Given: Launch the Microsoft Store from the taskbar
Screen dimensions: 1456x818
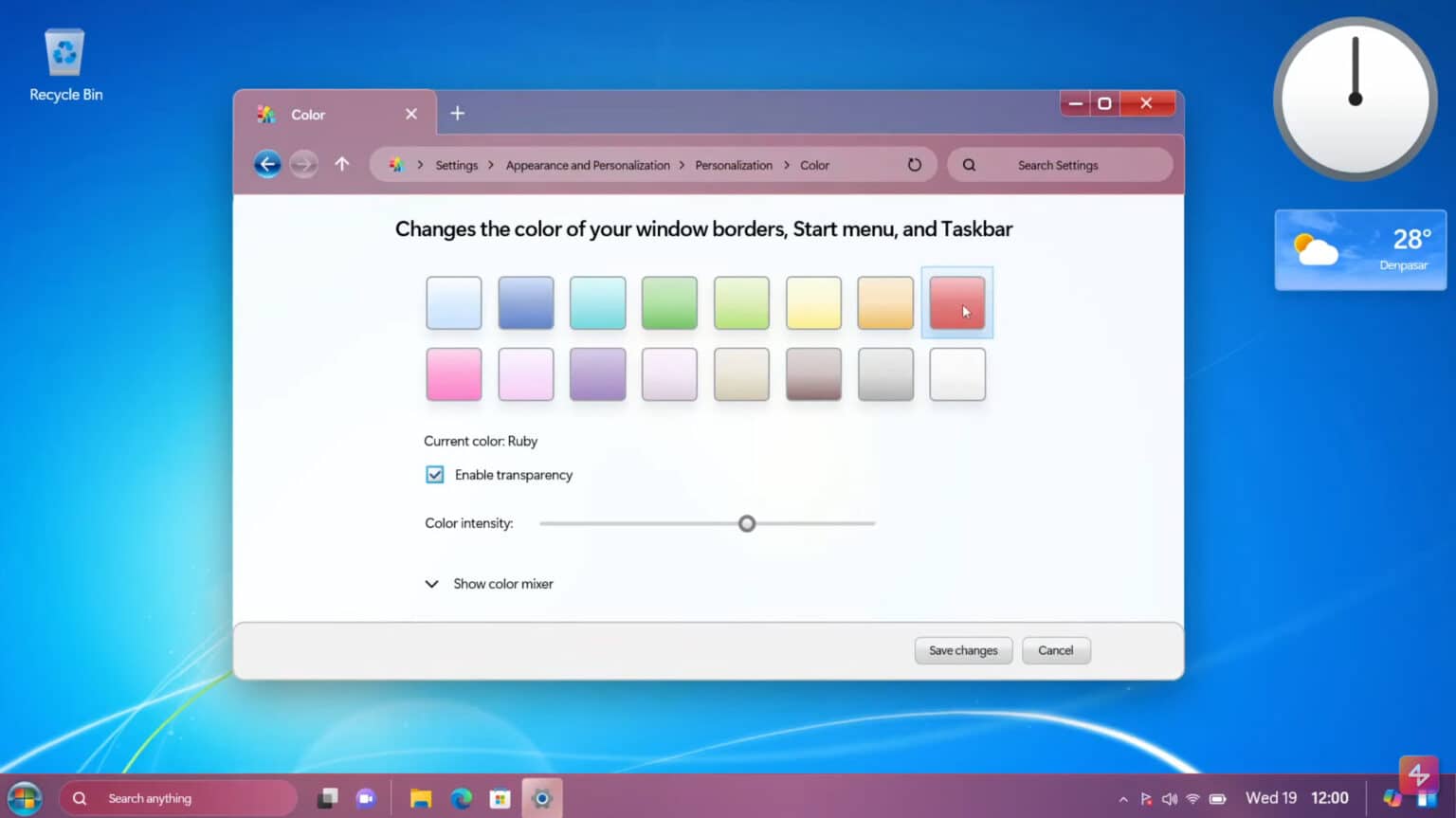Looking at the screenshot, I should (501, 797).
